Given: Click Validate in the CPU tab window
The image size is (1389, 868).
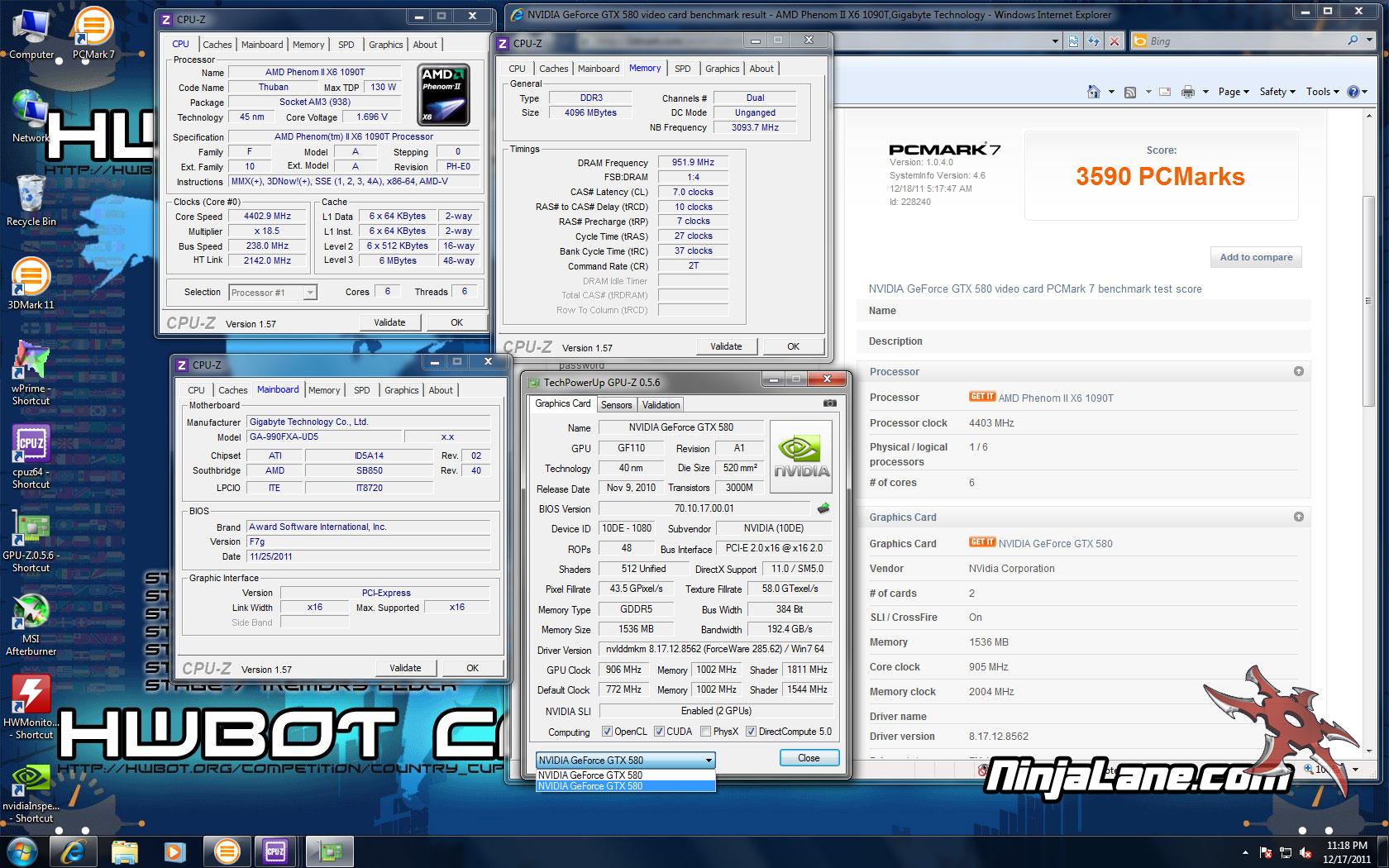Looking at the screenshot, I should coord(389,322).
